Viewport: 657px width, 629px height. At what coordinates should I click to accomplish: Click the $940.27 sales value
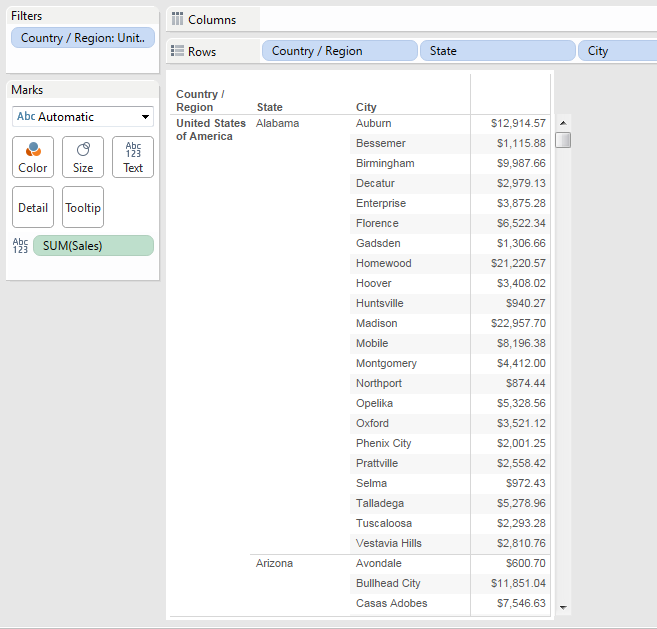[x=525, y=303]
